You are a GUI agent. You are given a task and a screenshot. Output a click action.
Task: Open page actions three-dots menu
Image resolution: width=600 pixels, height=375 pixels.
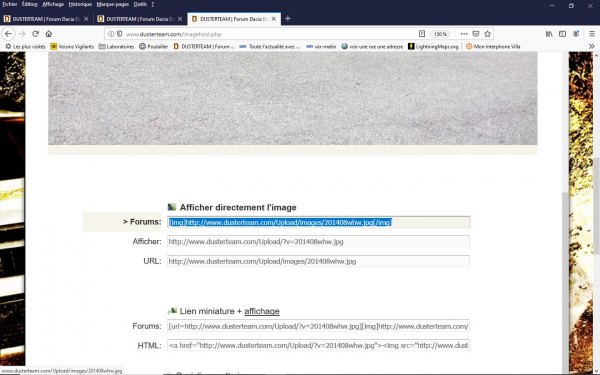[x=464, y=34]
